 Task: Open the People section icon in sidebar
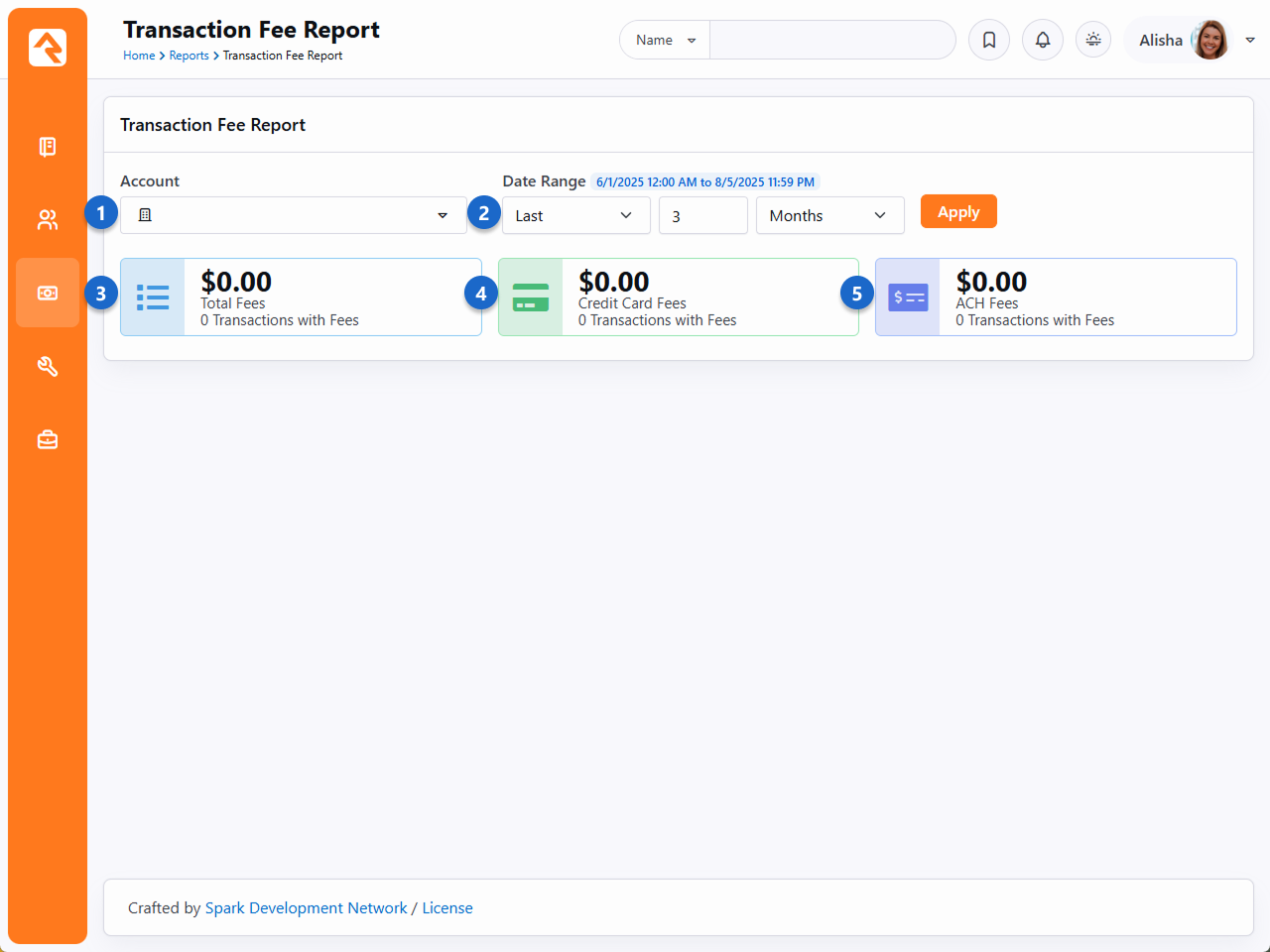(48, 220)
